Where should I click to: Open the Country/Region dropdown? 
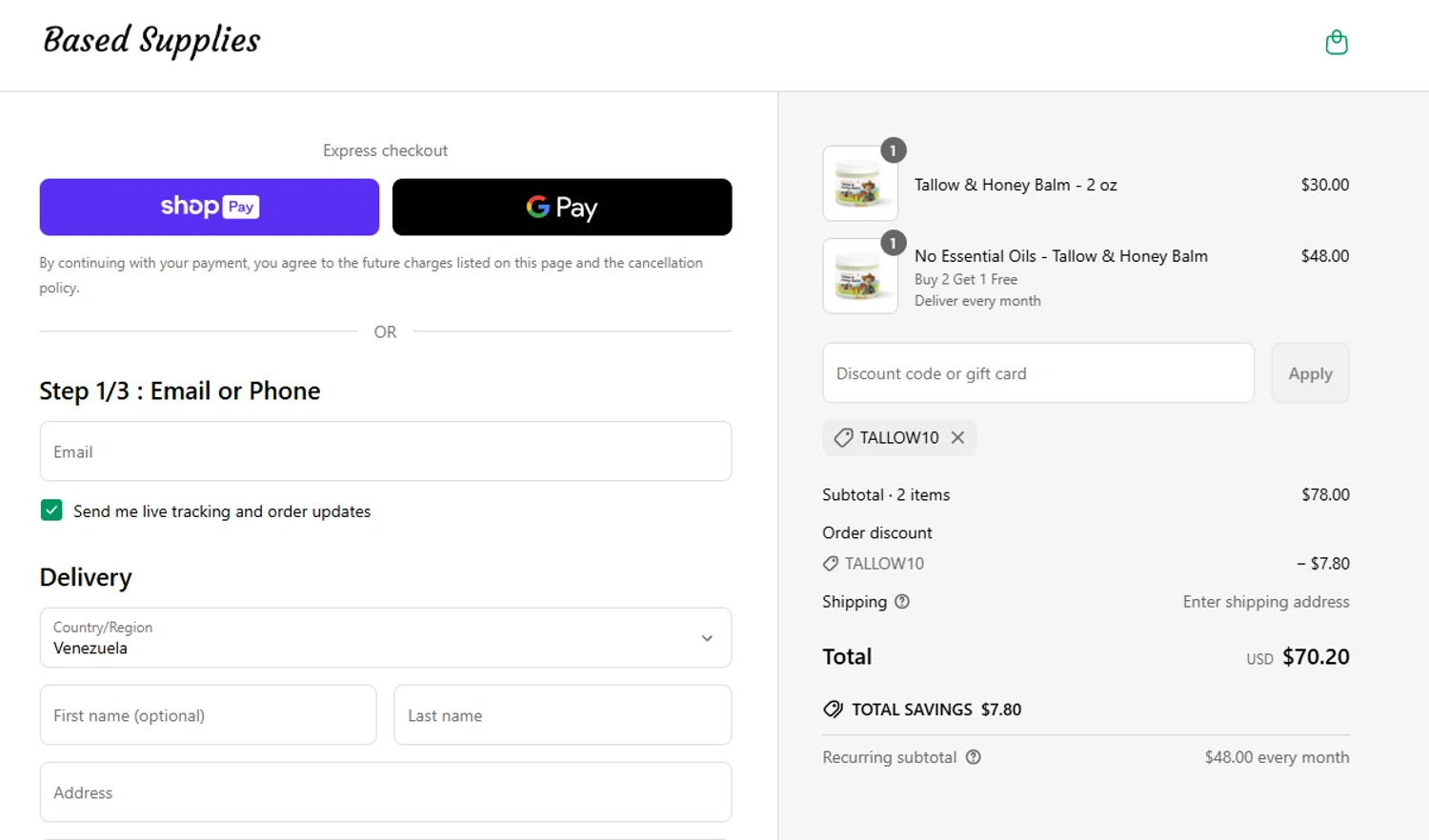(x=385, y=638)
